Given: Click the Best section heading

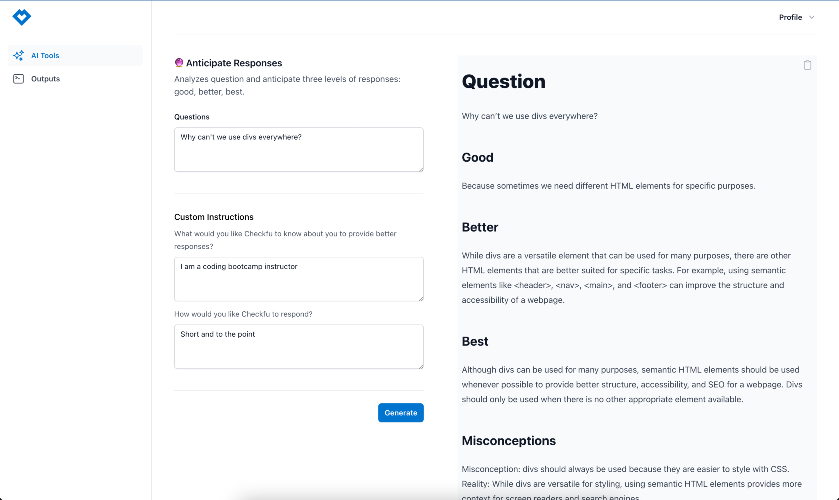Looking at the screenshot, I should coord(475,342).
